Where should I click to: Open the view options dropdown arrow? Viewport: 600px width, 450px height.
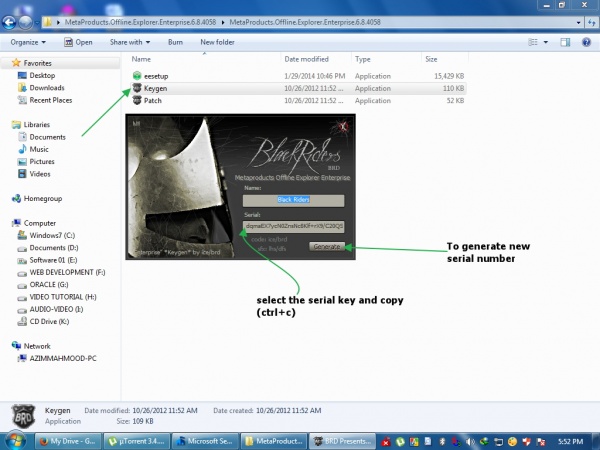[x=546, y=42]
